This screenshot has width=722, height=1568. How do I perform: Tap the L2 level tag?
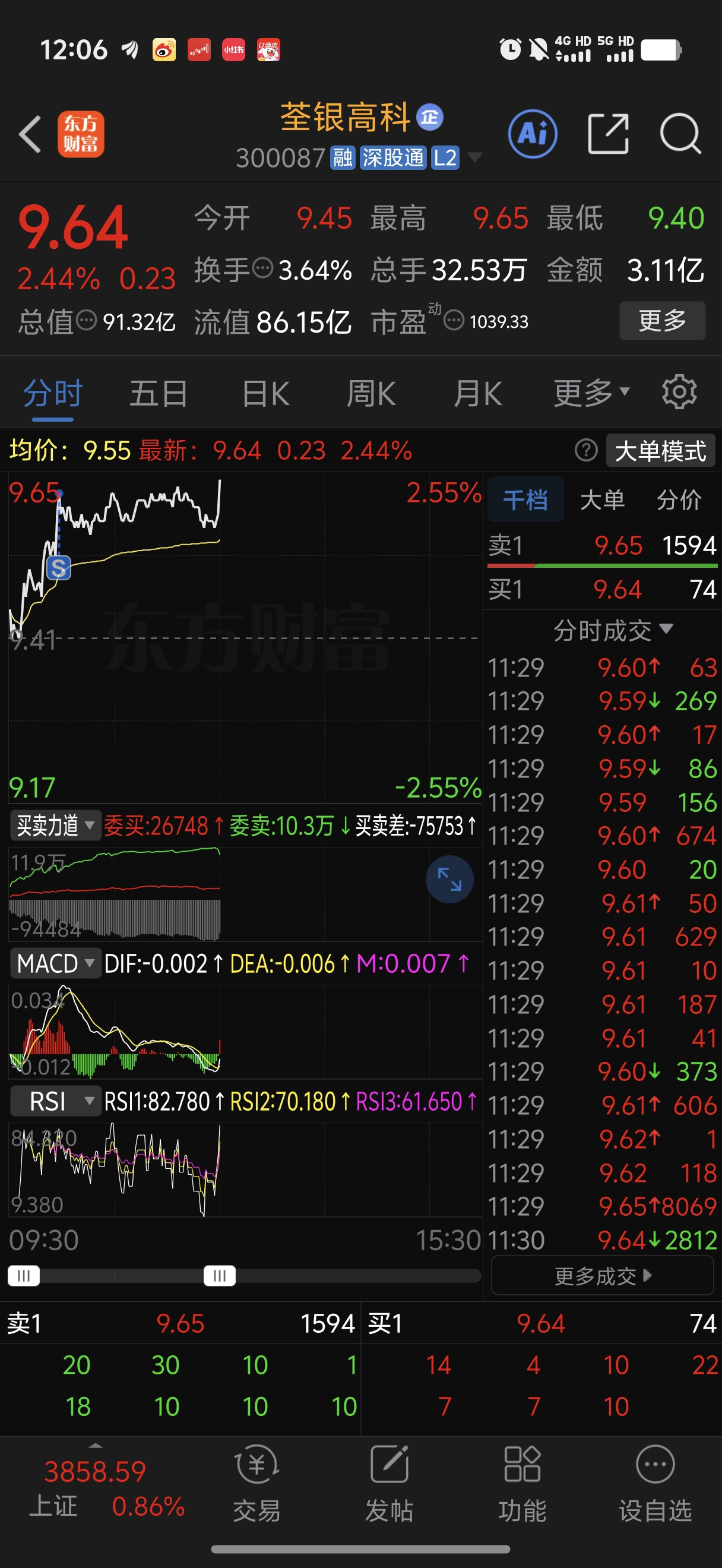click(445, 158)
